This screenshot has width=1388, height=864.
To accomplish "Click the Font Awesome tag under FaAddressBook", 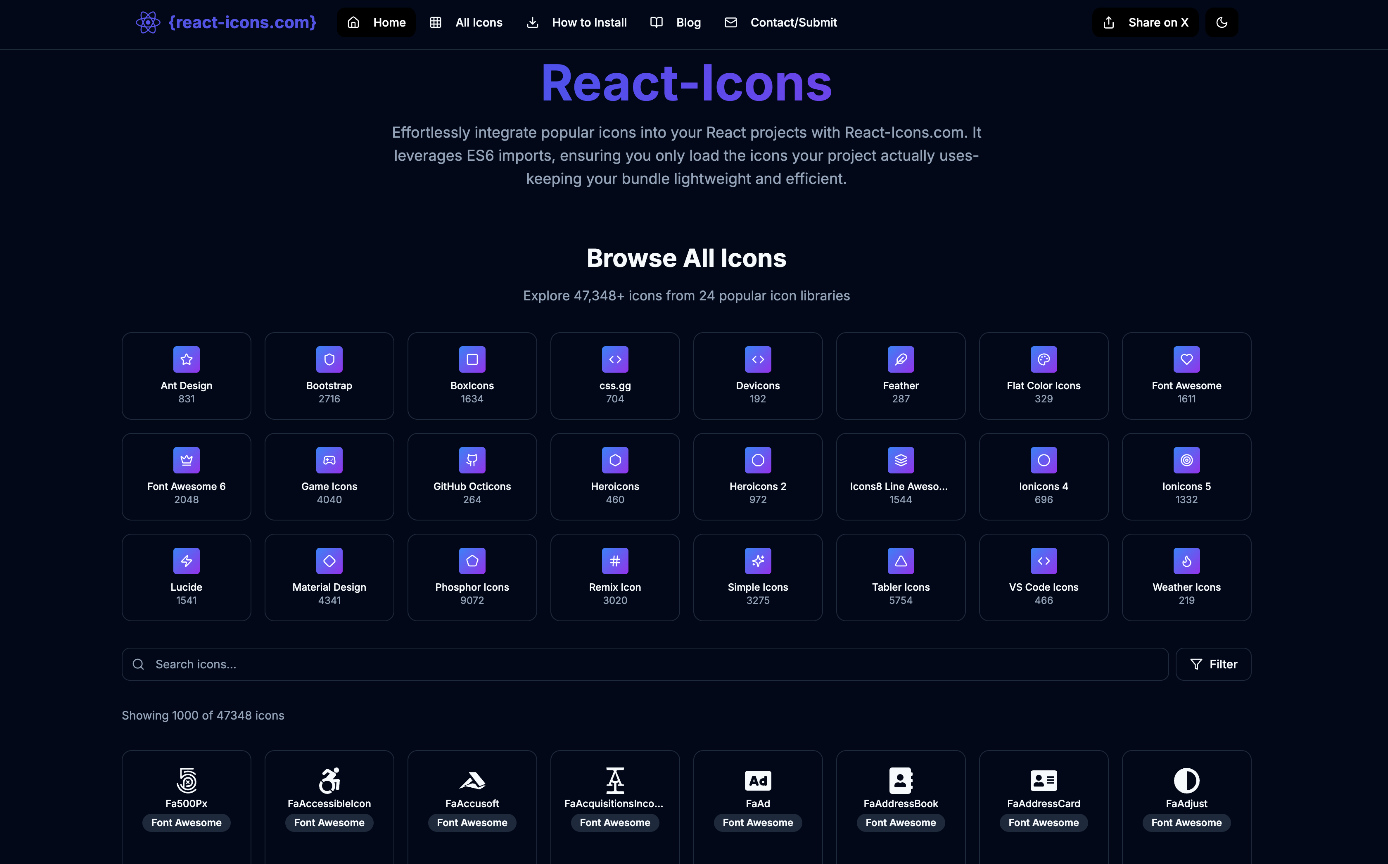I will 901,823.
